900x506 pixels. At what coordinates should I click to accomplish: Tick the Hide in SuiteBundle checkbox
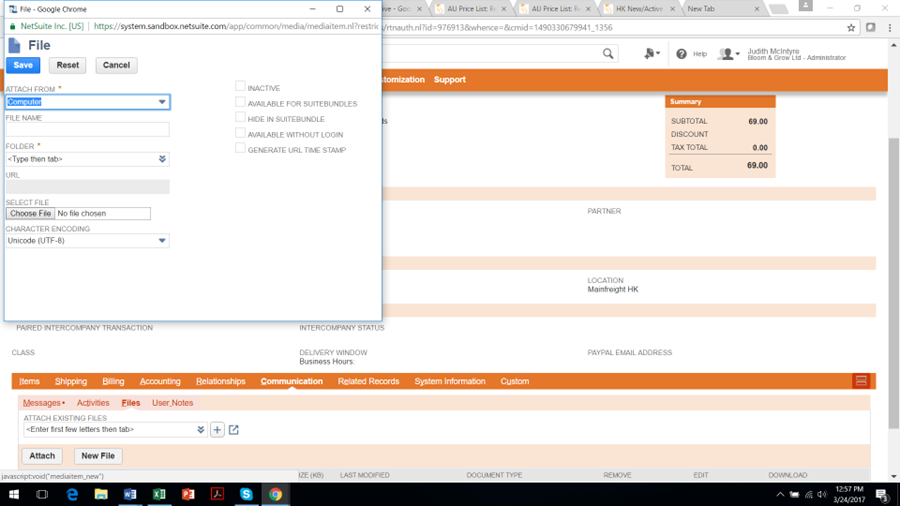point(240,118)
